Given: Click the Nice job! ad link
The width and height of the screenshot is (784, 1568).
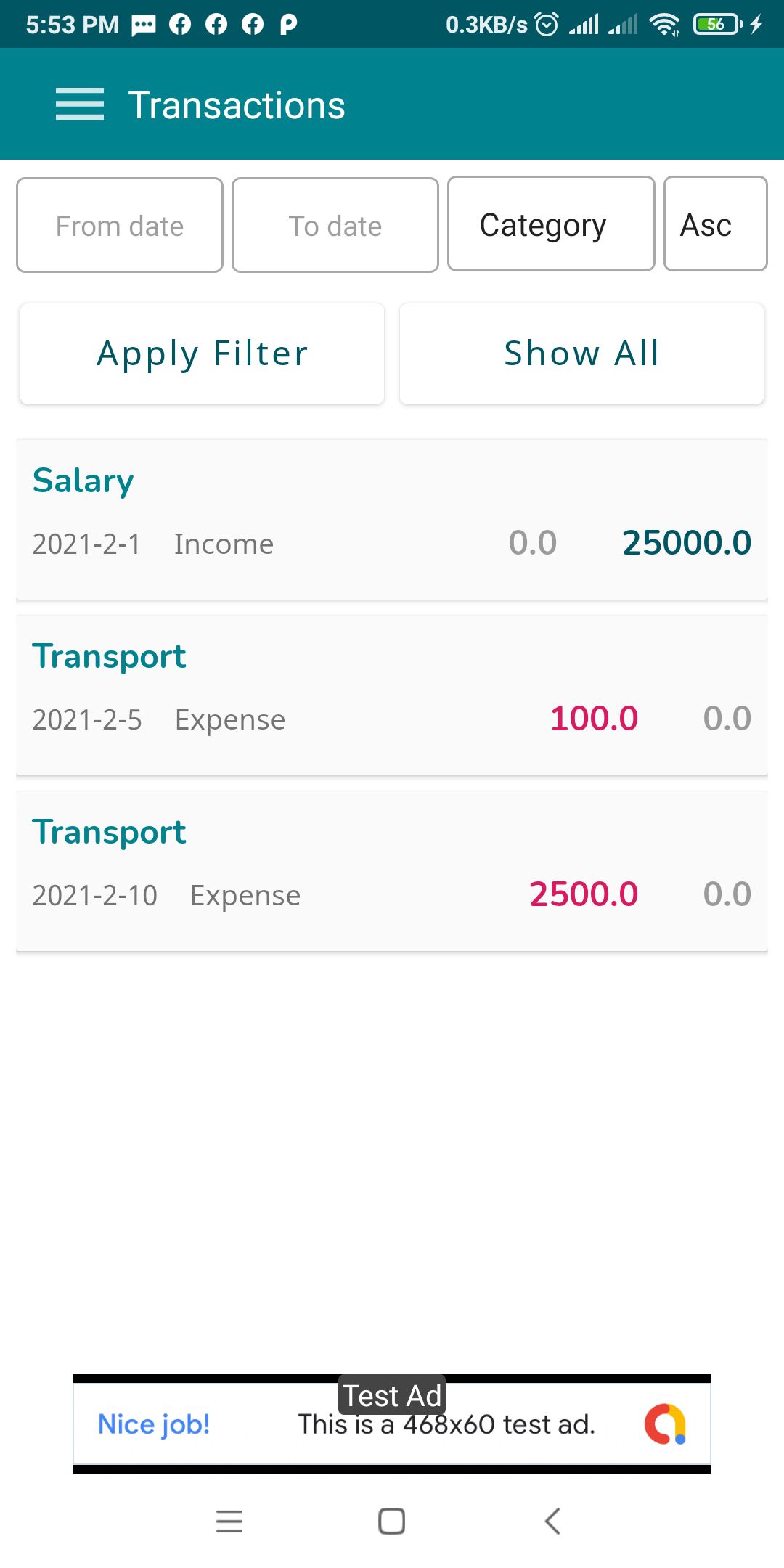Looking at the screenshot, I should coord(154,1424).
